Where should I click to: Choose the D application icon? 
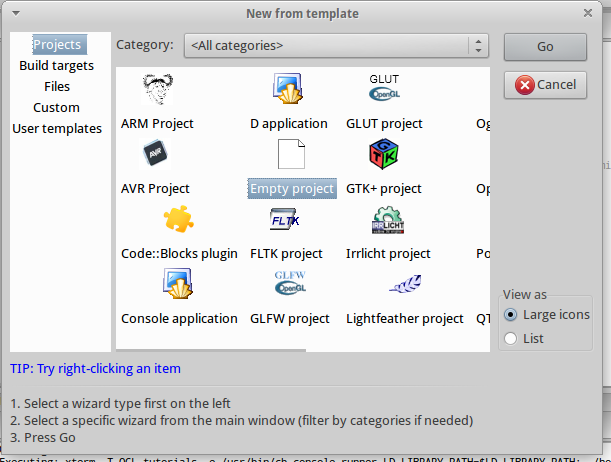pyautogui.click(x=288, y=88)
